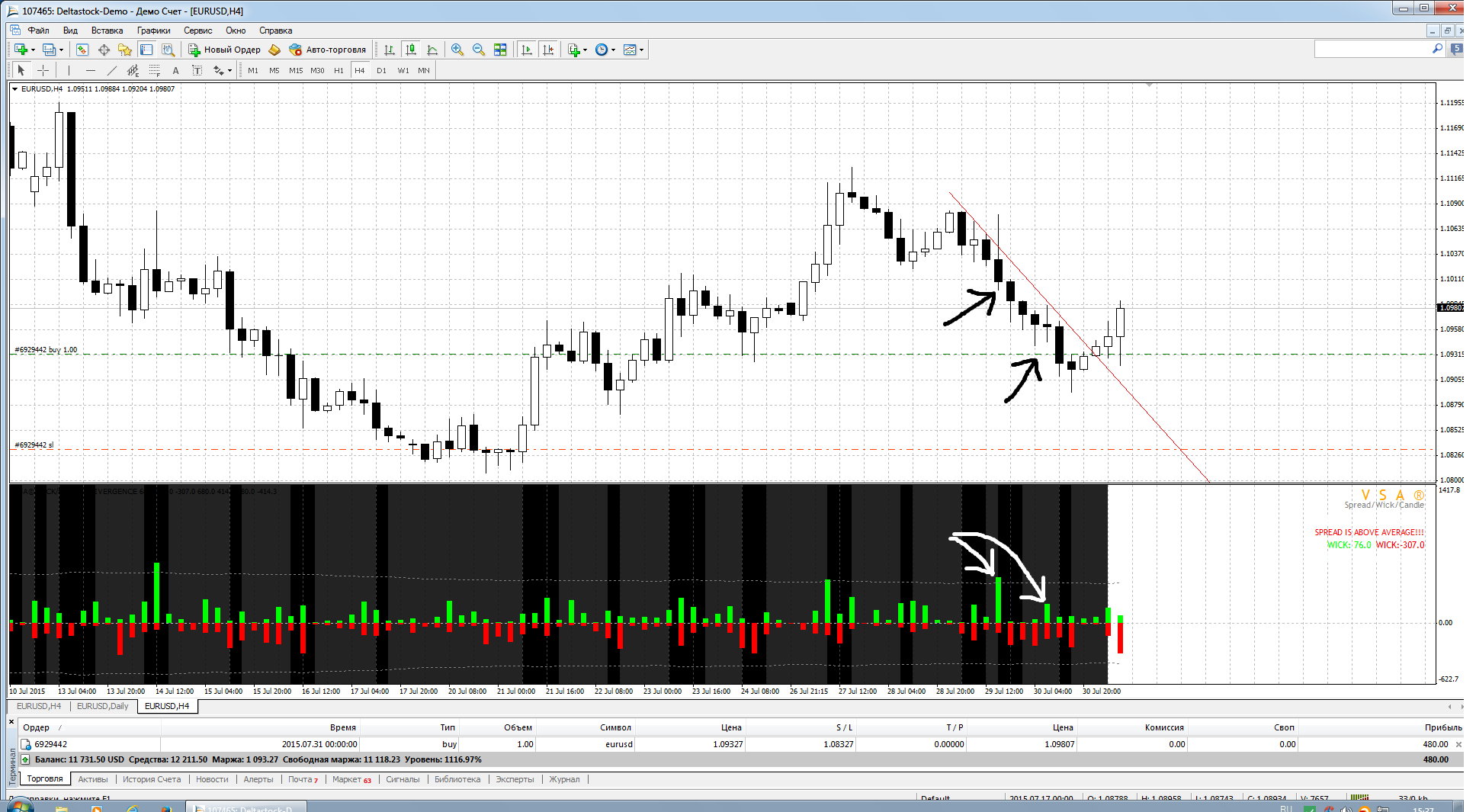Image resolution: width=1476 pixels, height=812 pixels.
Task: Select the text label tool
Action: click(197, 70)
